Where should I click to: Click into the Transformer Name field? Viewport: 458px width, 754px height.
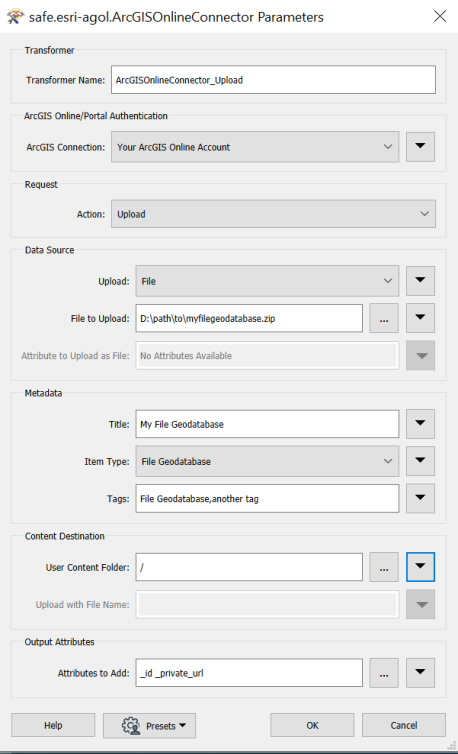[273, 80]
